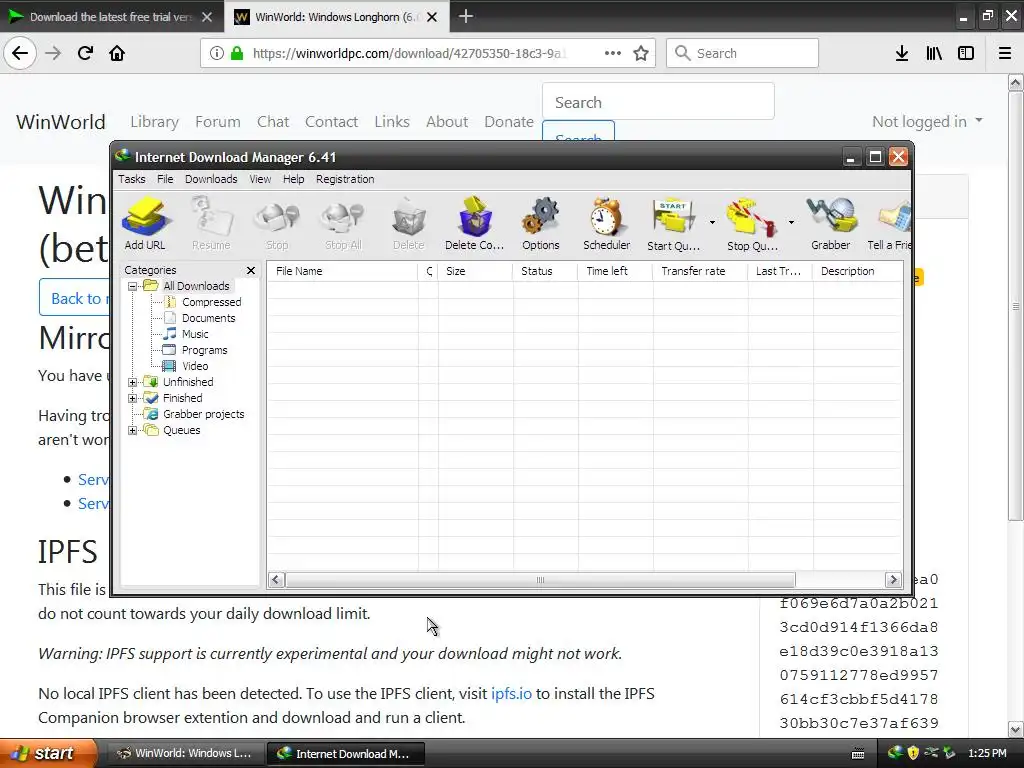Sort list by File Name column
1024x768 pixels.
pos(342,271)
